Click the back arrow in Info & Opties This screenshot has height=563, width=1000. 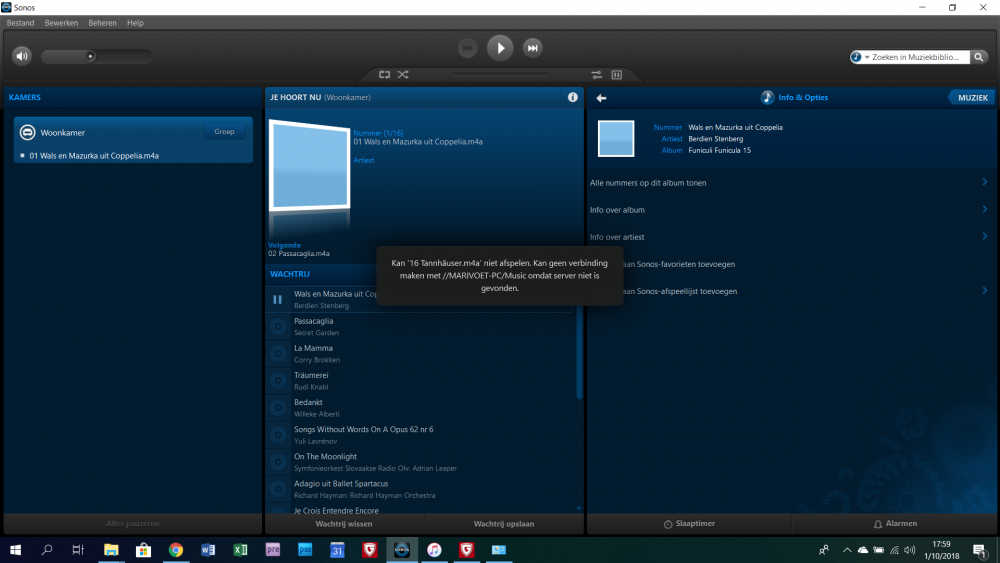601,98
